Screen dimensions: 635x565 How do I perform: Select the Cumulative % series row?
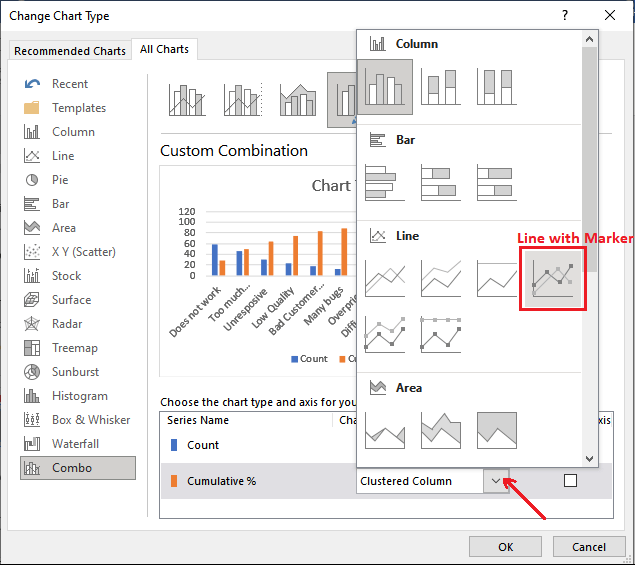tap(258, 481)
